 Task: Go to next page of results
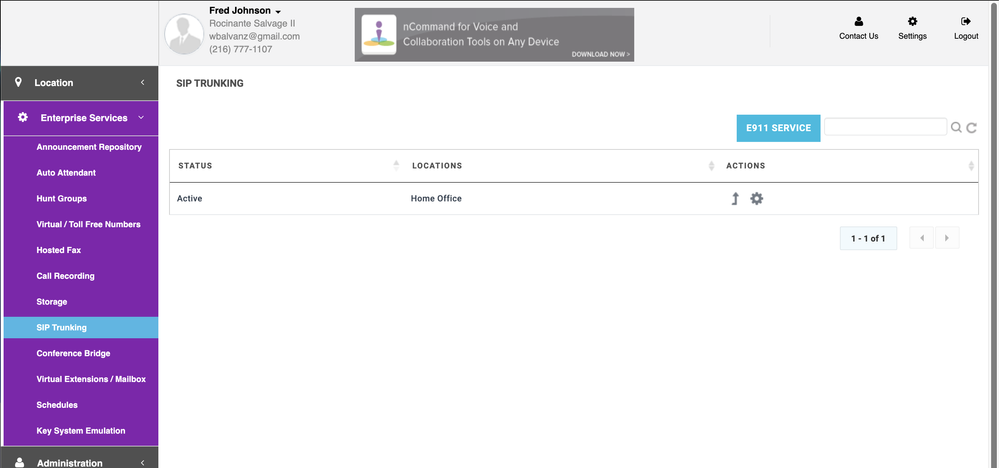point(947,238)
